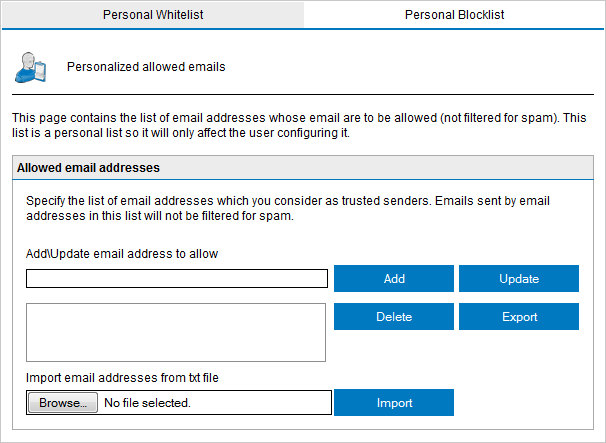The image size is (606, 443).
Task: Click the Delete button
Action: [394, 316]
